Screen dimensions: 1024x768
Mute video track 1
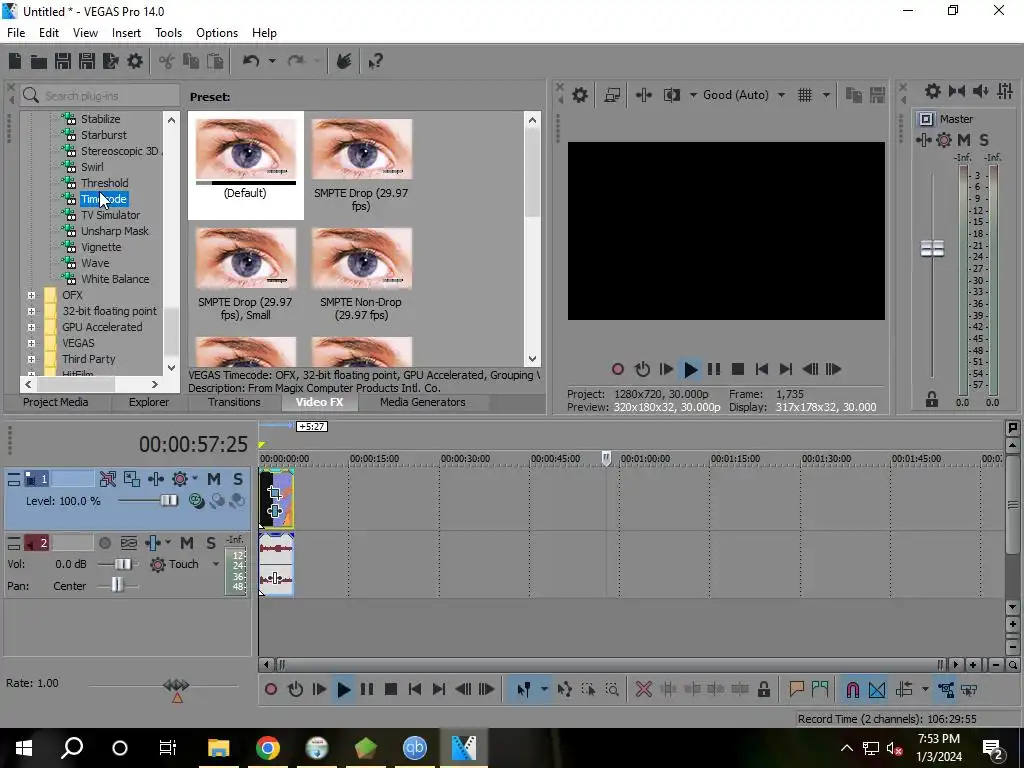pos(214,479)
